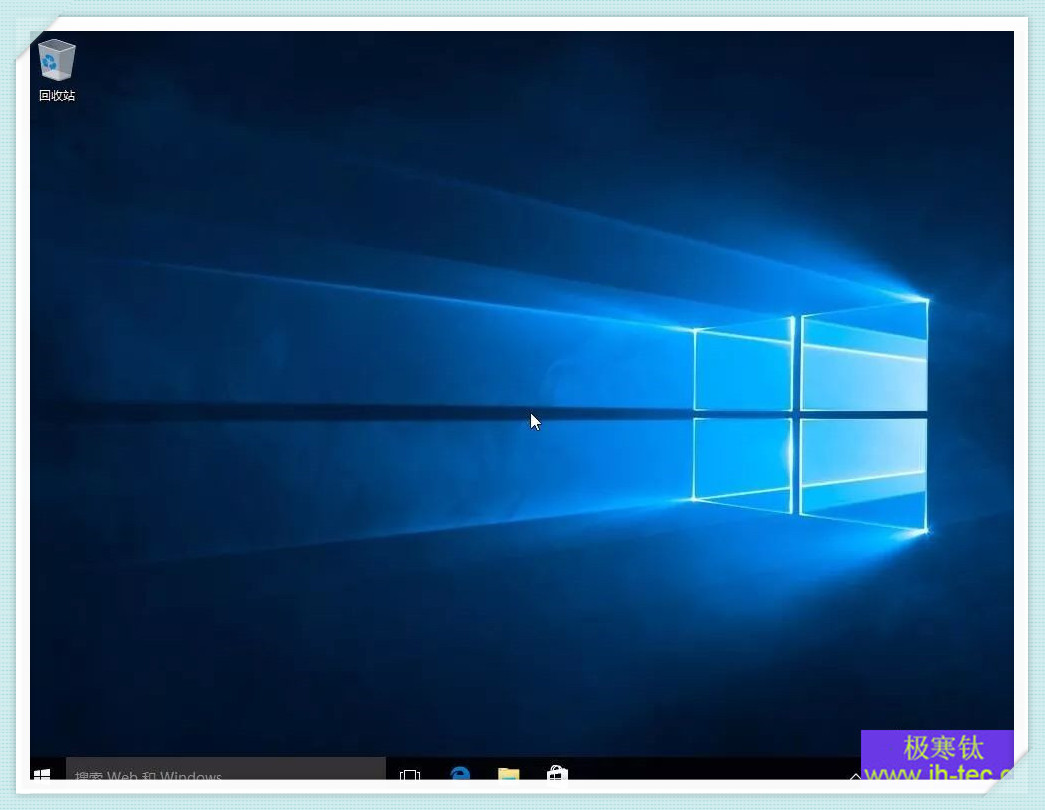Image resolution: width=1045 pixels, height=810 pixels.
Task: Launch Microsoft Edge from the taskbar
Action: [x=460, y=773]
